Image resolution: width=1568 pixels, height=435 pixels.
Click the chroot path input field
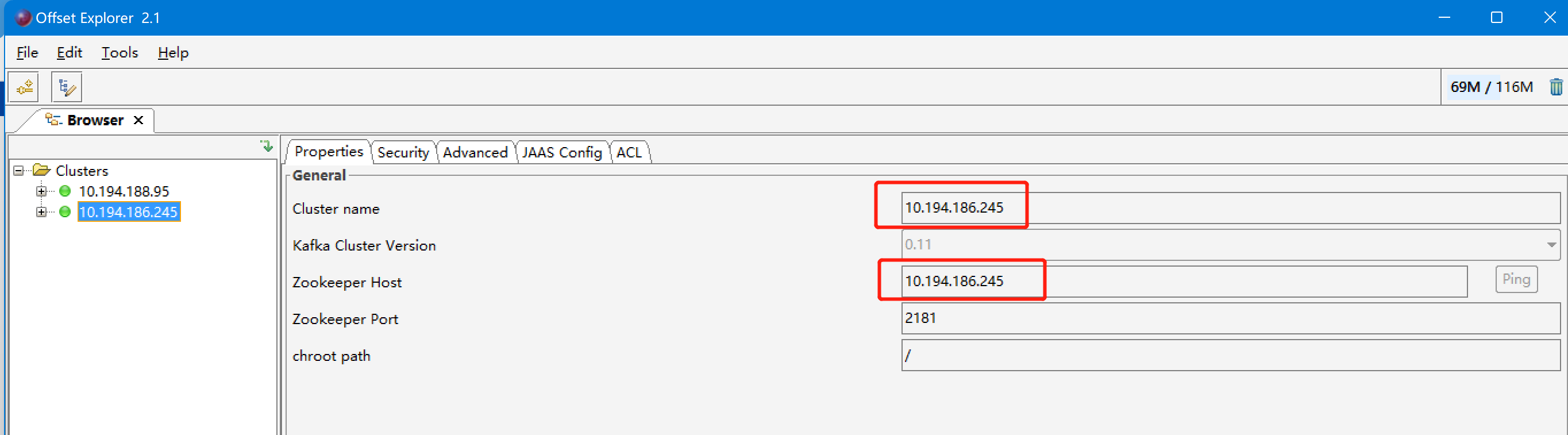click(x=1230, y=355)
